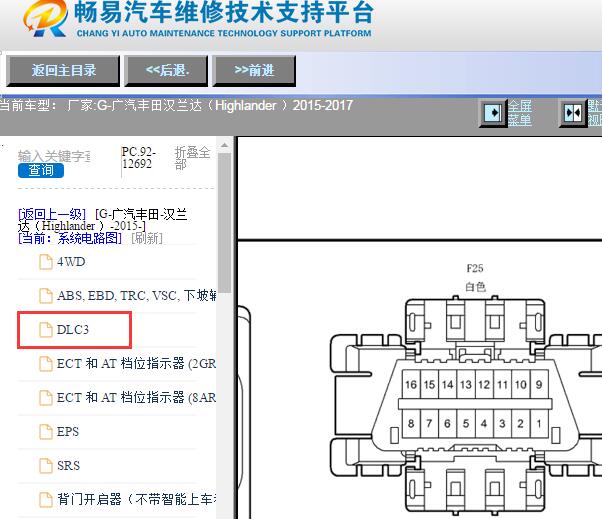Open the SRS circuit diagram entry
This screenshot has width=602, height=519.
coord(68,466)
